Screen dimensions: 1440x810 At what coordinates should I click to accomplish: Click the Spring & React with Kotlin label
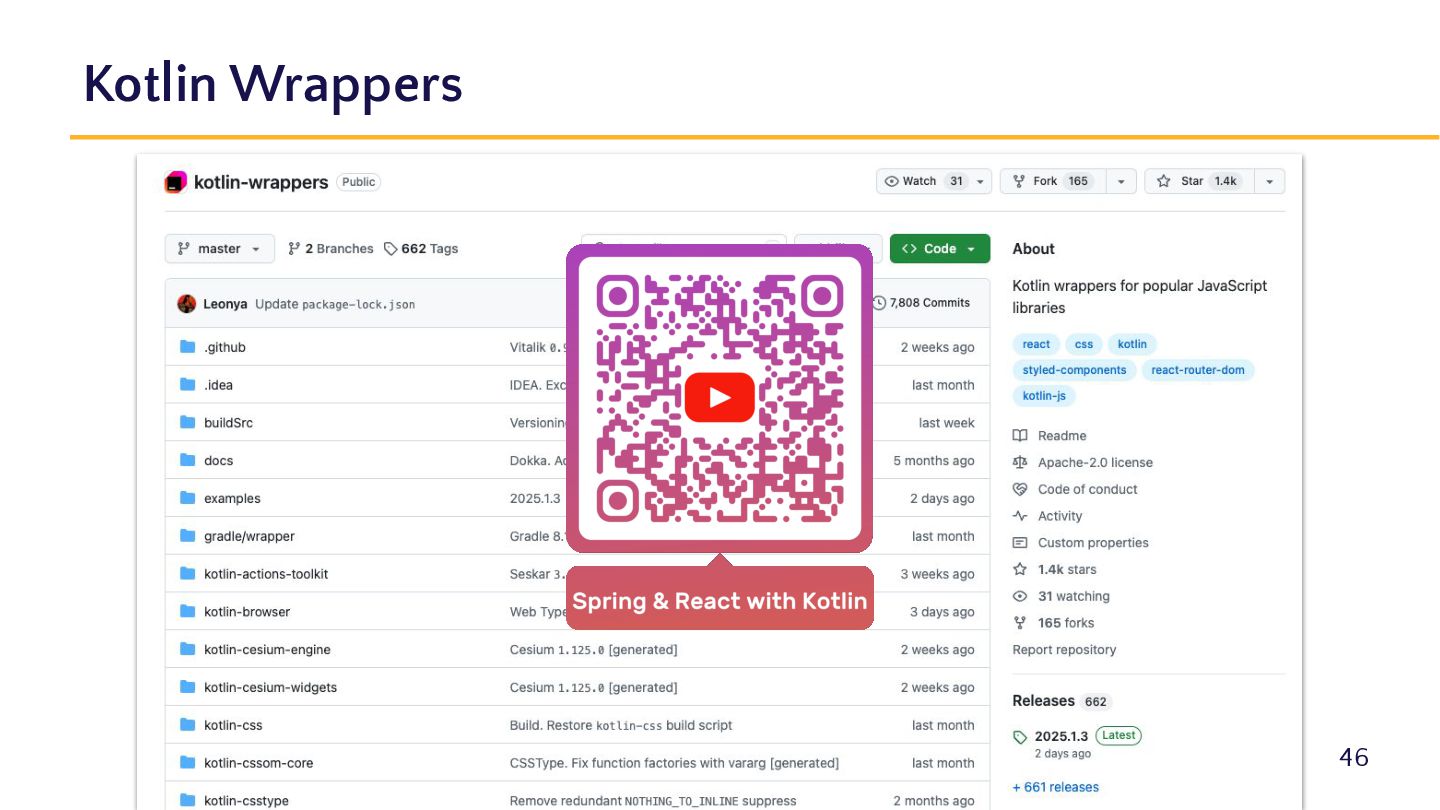(720, 601)
